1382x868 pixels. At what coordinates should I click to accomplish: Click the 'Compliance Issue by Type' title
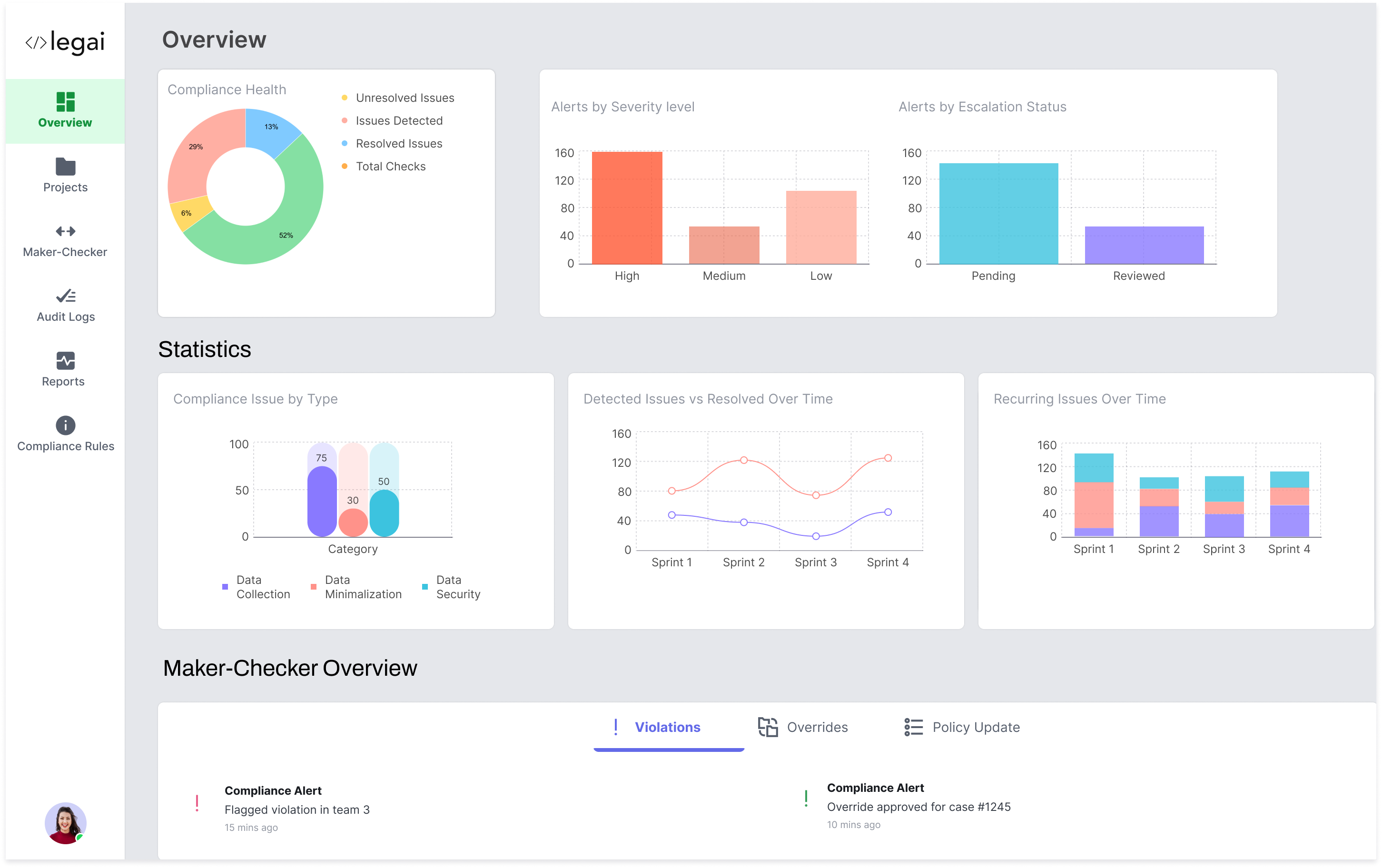(256, 399)
